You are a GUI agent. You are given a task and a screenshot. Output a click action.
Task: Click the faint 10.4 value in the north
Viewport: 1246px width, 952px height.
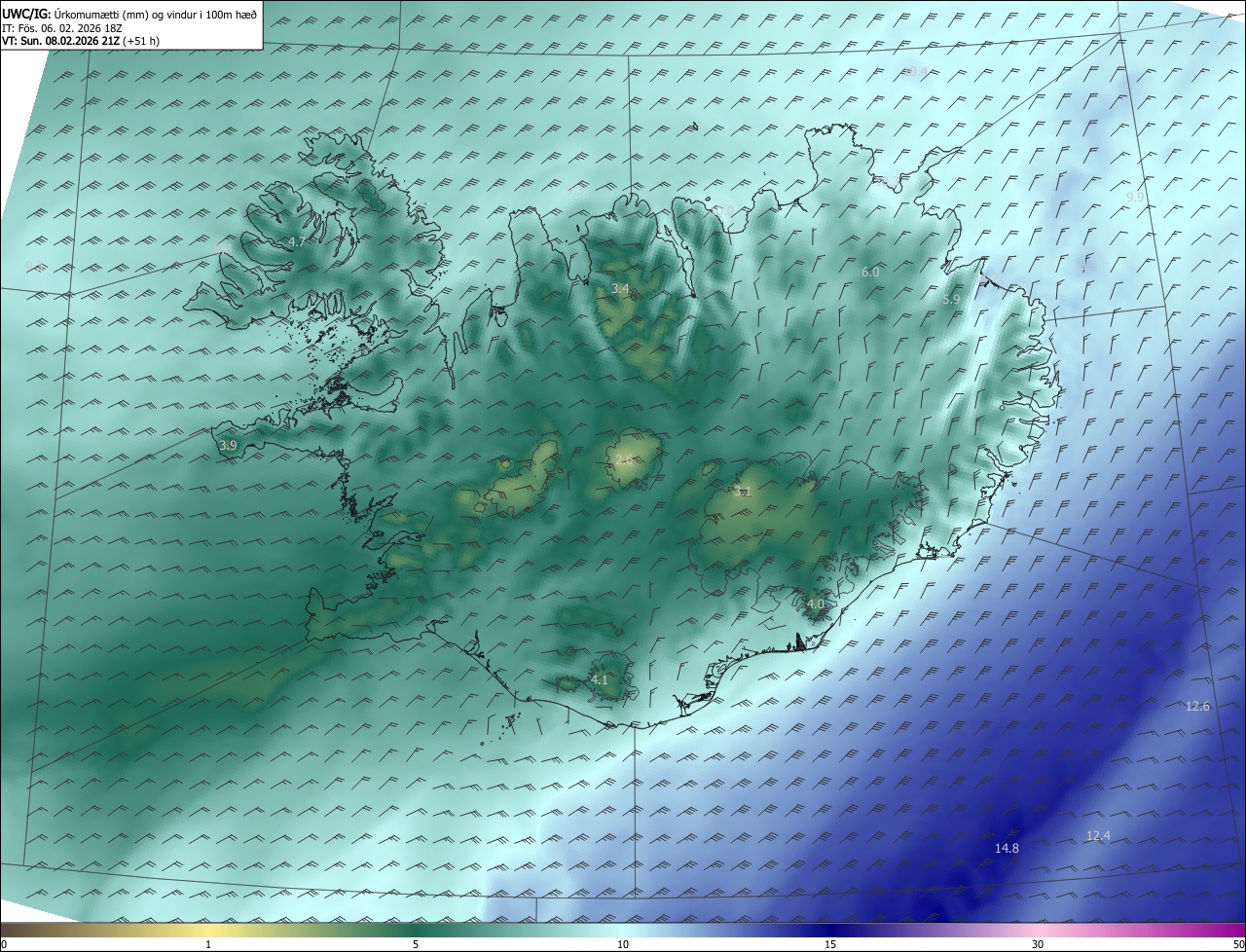pyautogui.click(x=916, y=71)
